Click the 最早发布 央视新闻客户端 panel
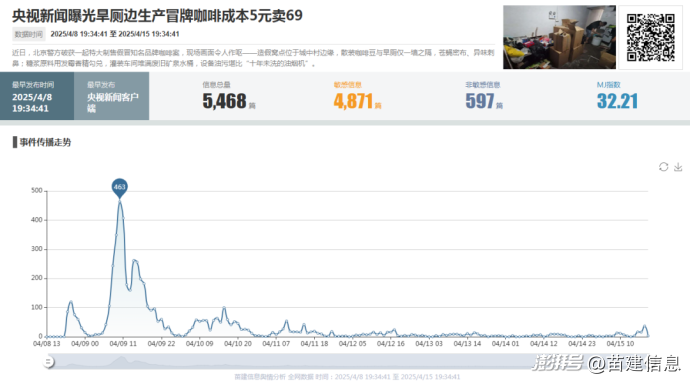 coord(111,96)
